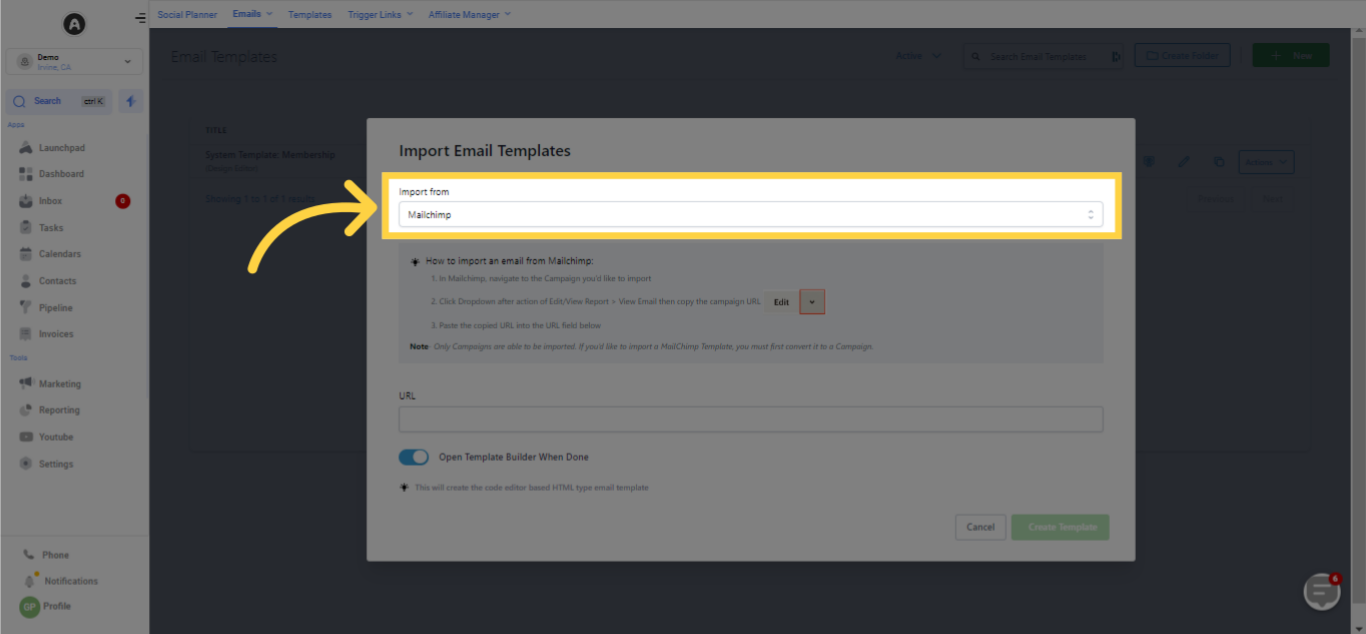Click the round A logo

point(74,22)
